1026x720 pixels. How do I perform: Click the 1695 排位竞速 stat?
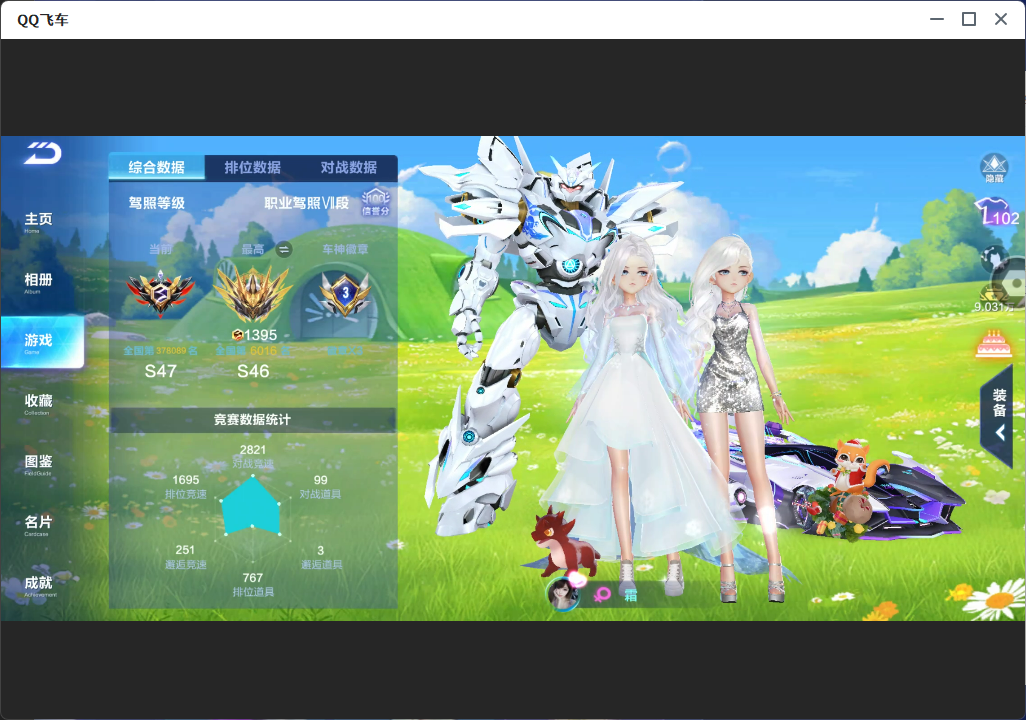(186, 486)
